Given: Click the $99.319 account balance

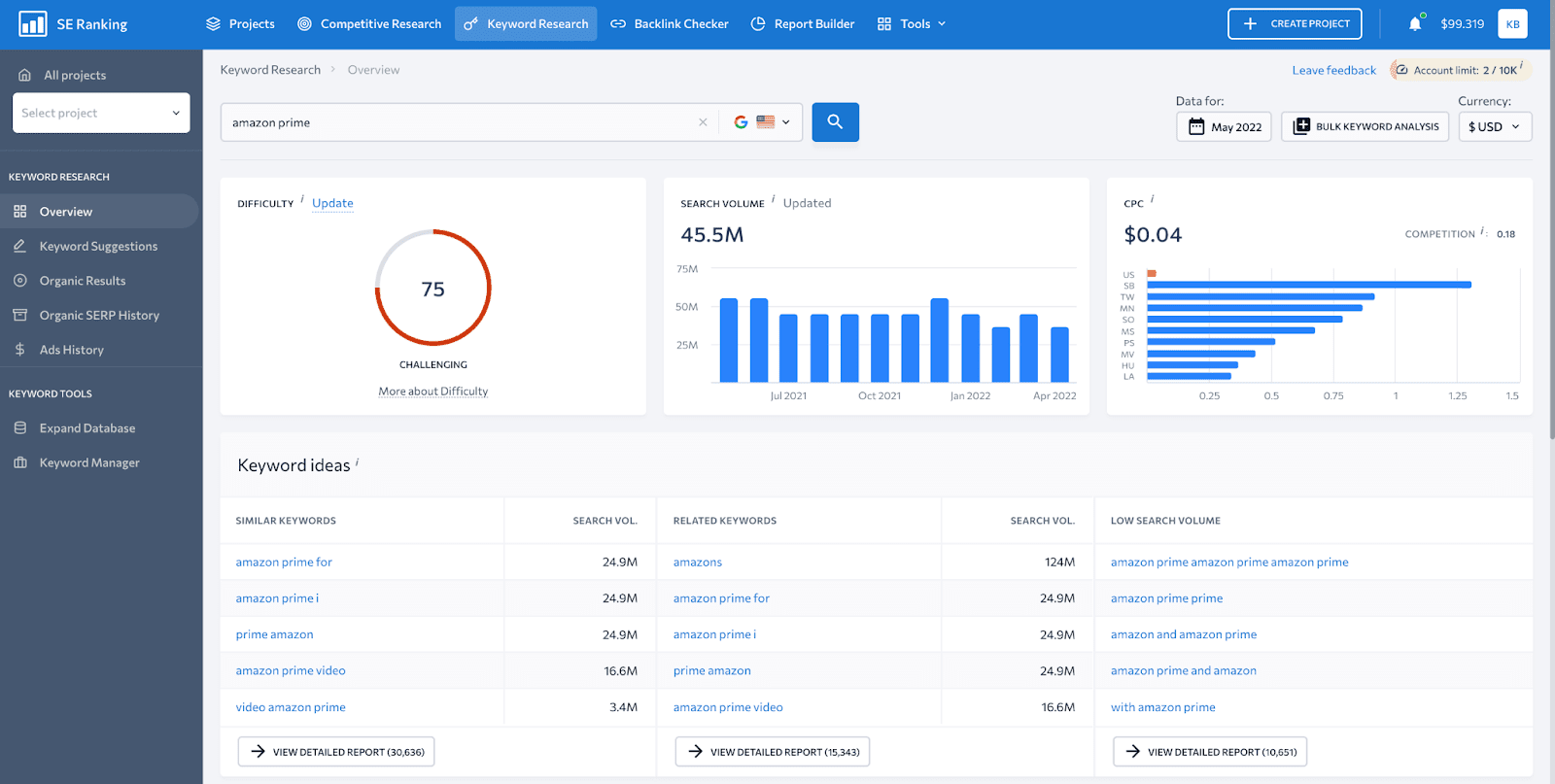Looking at the screenshot, I should pyautogui.click(x=1462, y=23).
